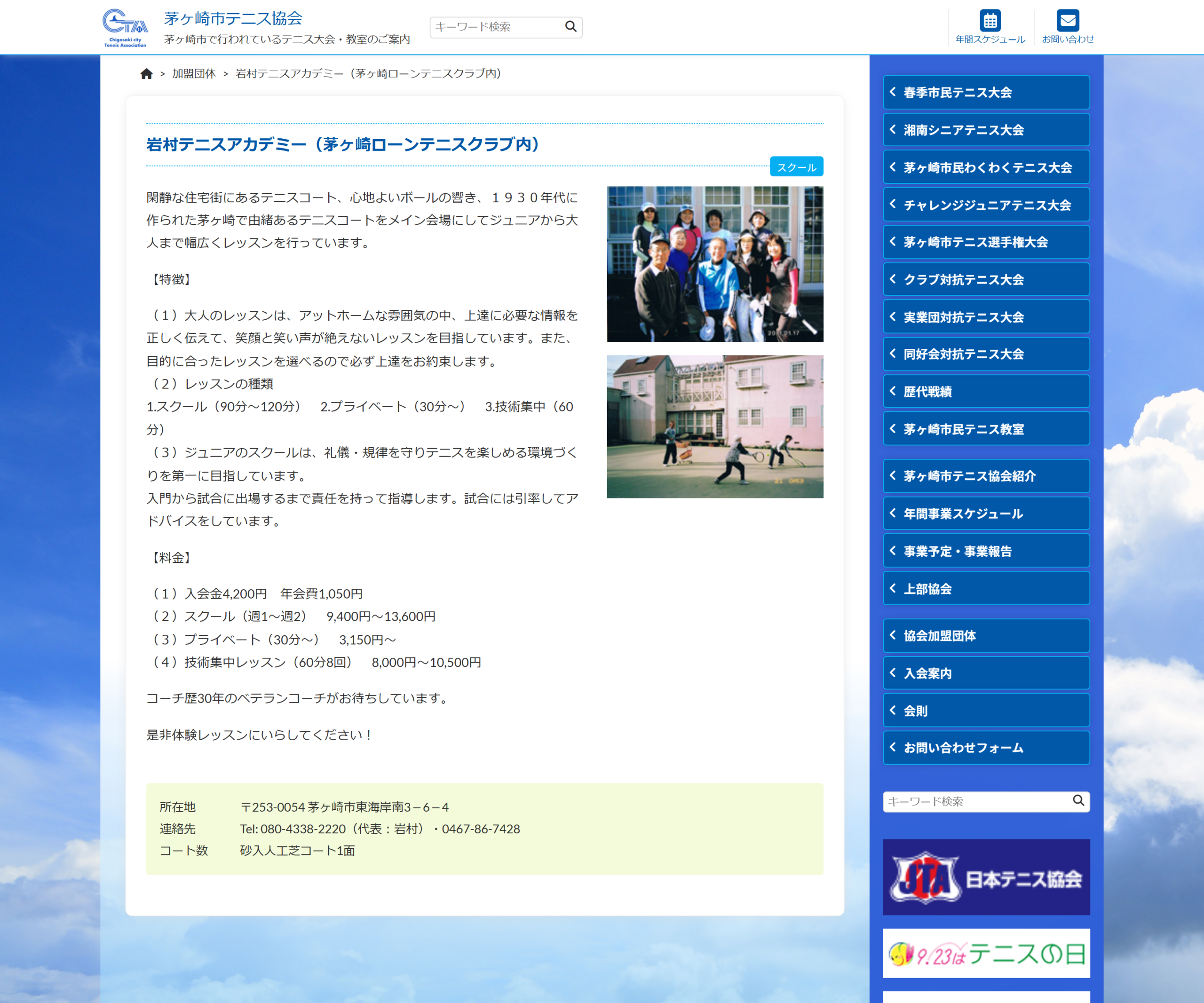This screenshot has width=1204, height=1003.
Task: Click the Chigasaki Tennis Association logo
Action: 125,28
